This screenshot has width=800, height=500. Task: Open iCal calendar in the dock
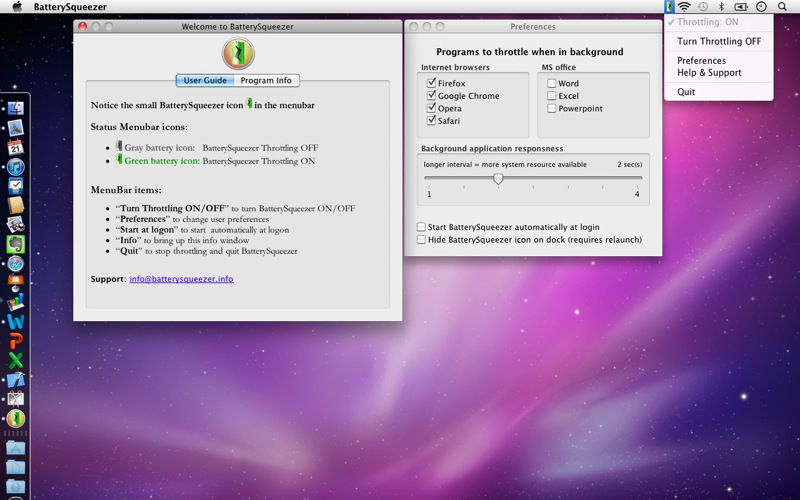pyautogui.click(x=16, y=147)
